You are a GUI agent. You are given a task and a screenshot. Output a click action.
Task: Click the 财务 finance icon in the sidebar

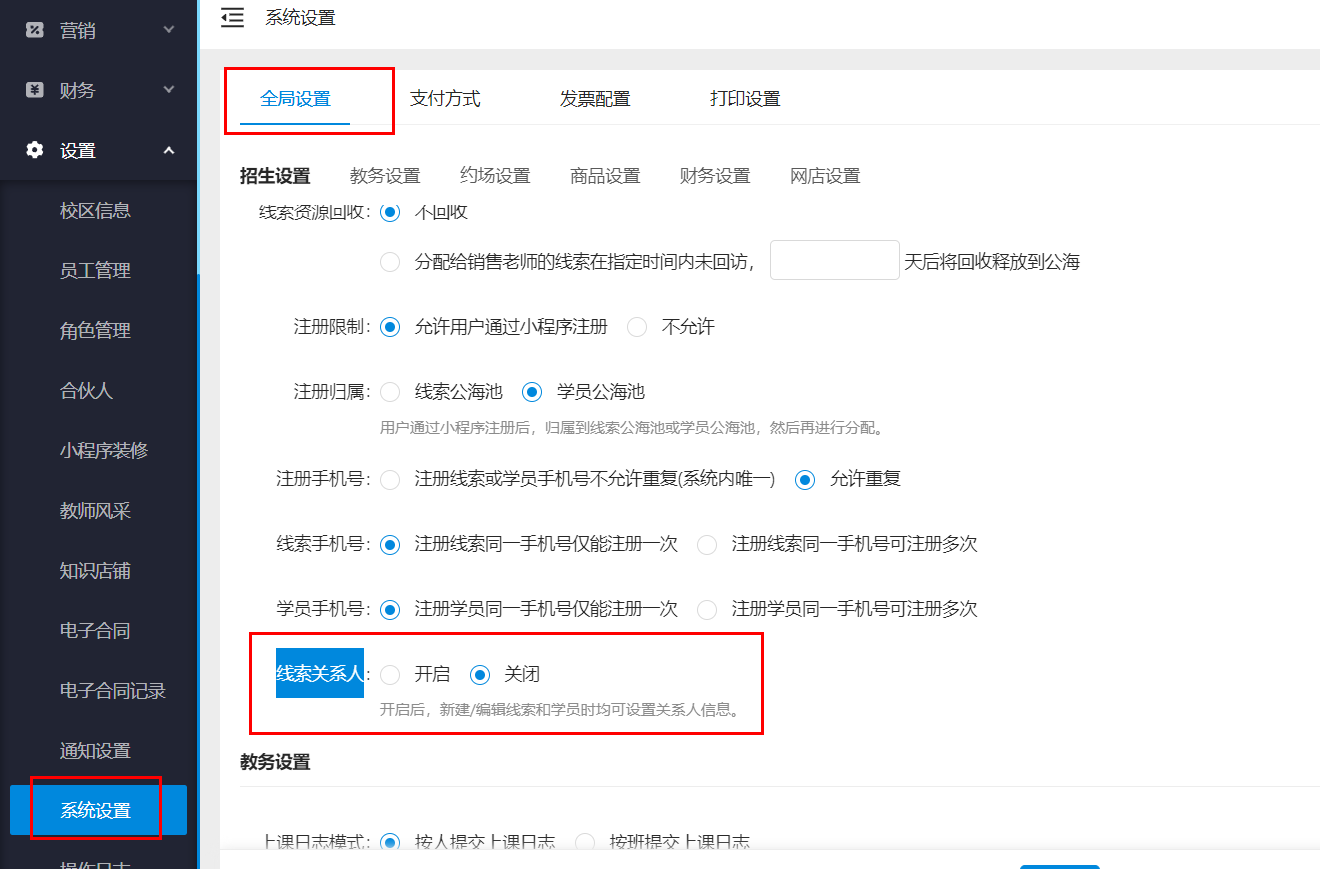(33, 90)
